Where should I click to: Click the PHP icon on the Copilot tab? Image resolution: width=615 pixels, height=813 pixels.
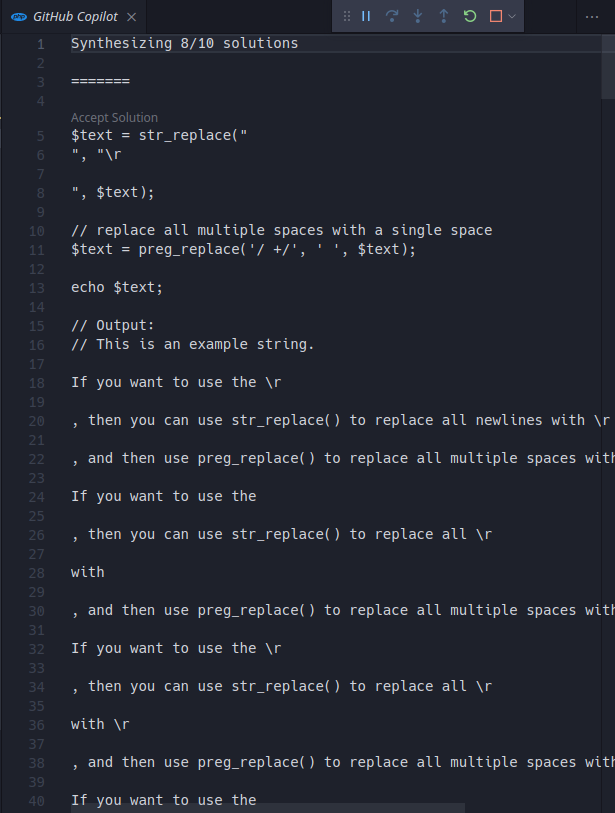click(19, 16)
